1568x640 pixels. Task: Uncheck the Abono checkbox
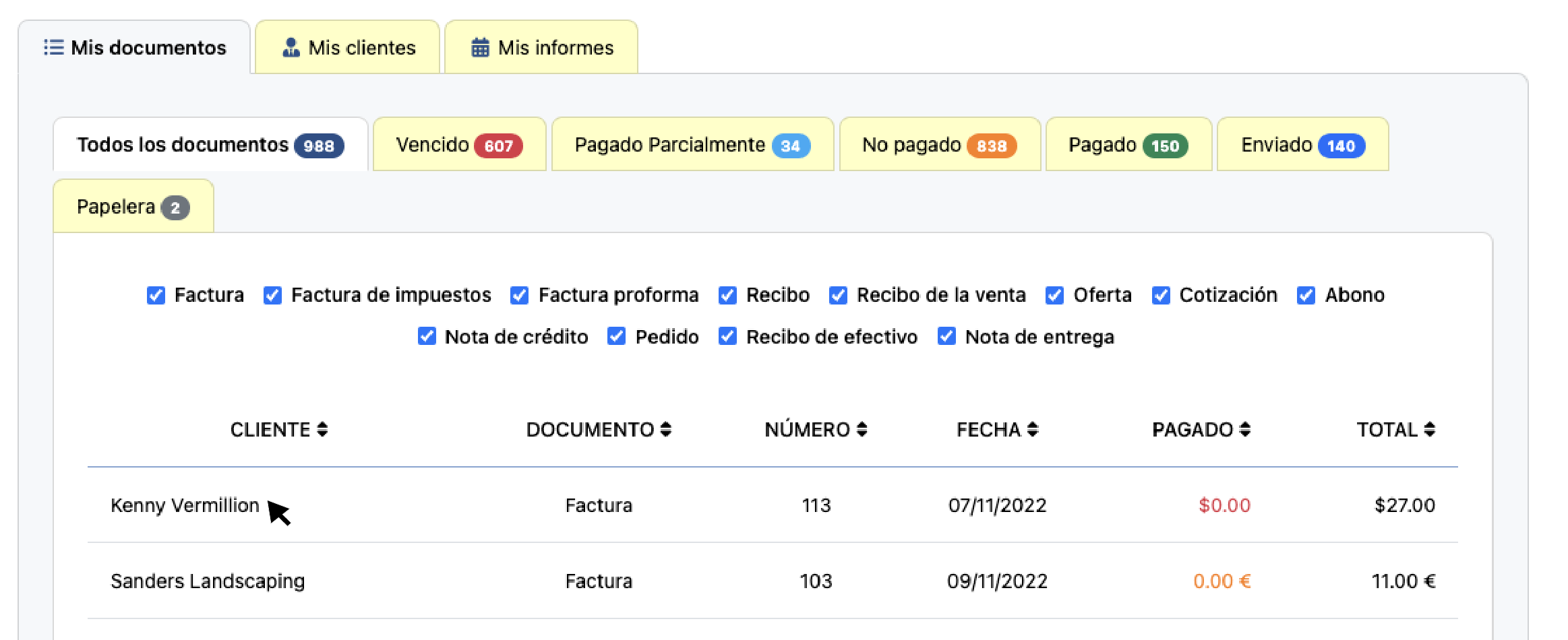click(x=1306, y=295)
